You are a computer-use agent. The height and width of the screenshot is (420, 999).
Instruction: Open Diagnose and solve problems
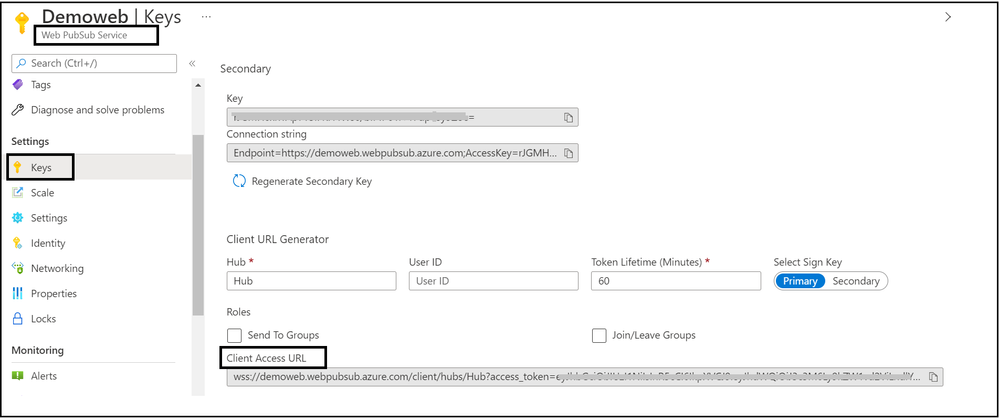point(97,110)
